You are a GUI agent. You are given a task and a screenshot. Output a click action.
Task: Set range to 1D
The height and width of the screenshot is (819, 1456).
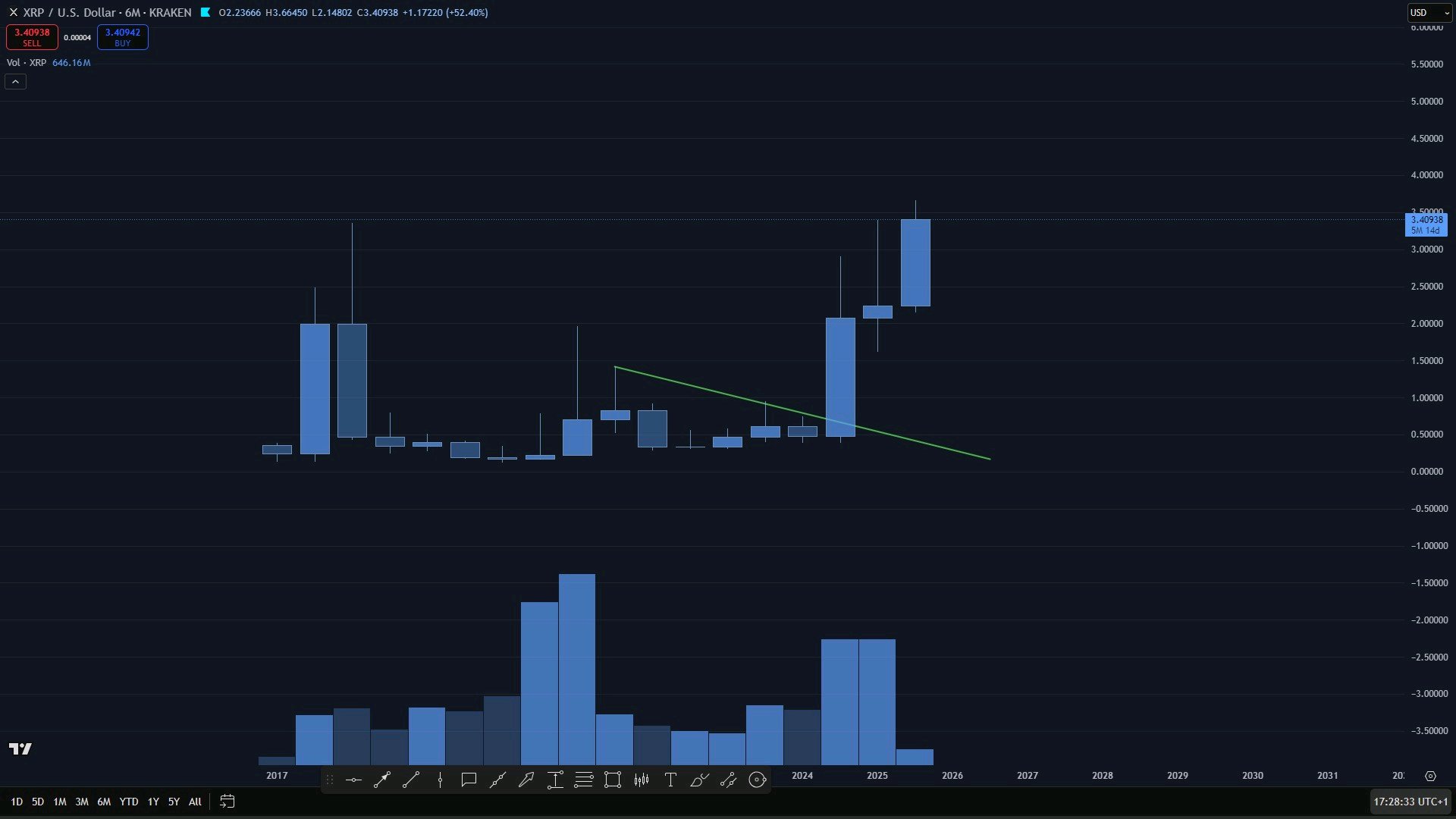pyautogui.click(x=17, y=802)
